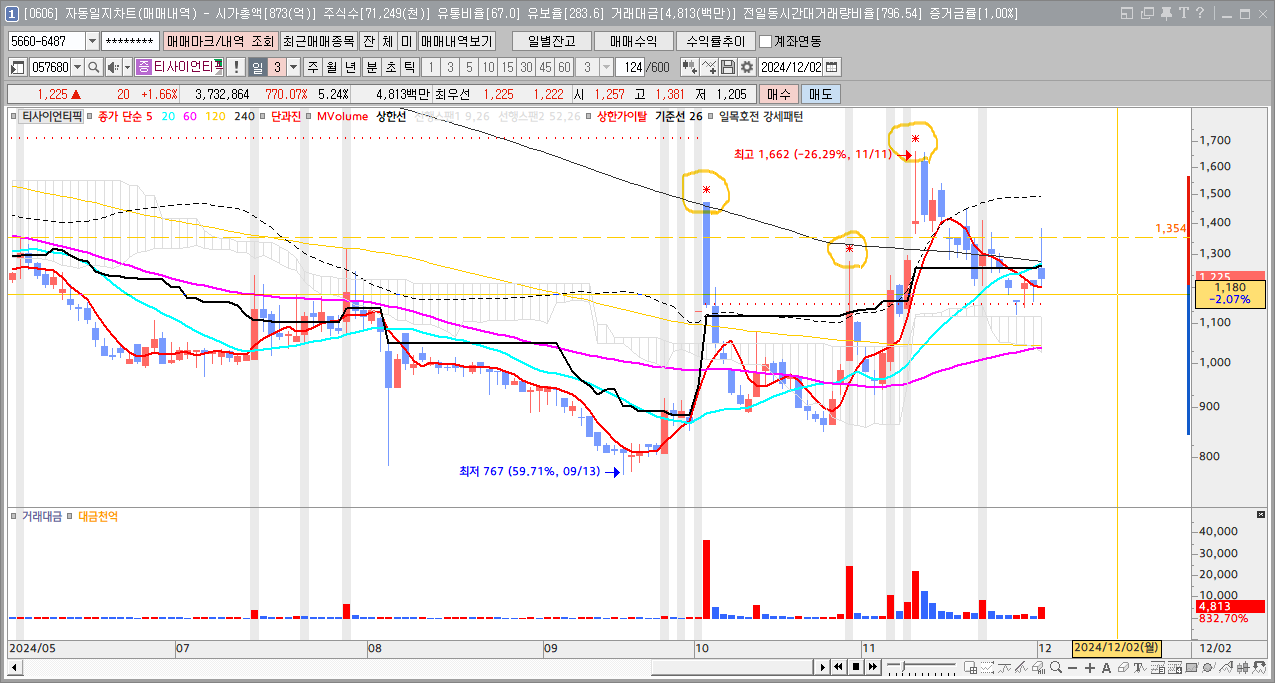Click the text annotation A icon
The image size is (1275, 683).
1106,668
